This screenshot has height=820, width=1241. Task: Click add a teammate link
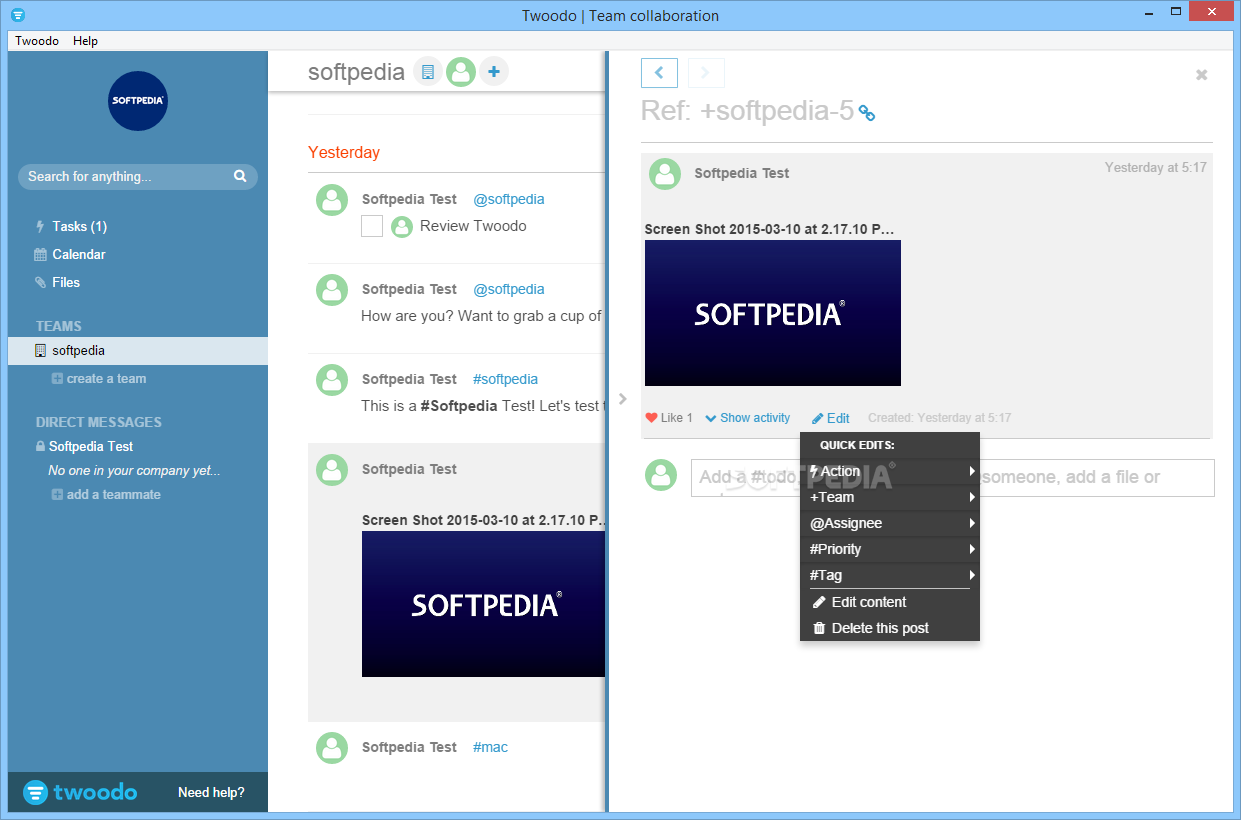coord(106,495)
